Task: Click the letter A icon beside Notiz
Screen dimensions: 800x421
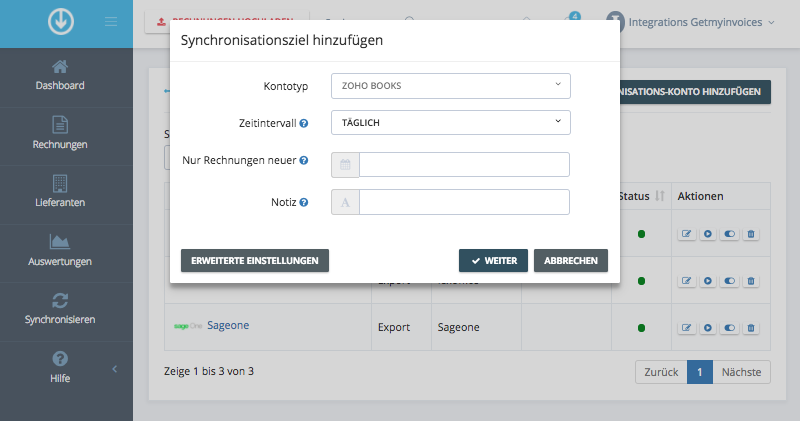Action: point(345,202)
